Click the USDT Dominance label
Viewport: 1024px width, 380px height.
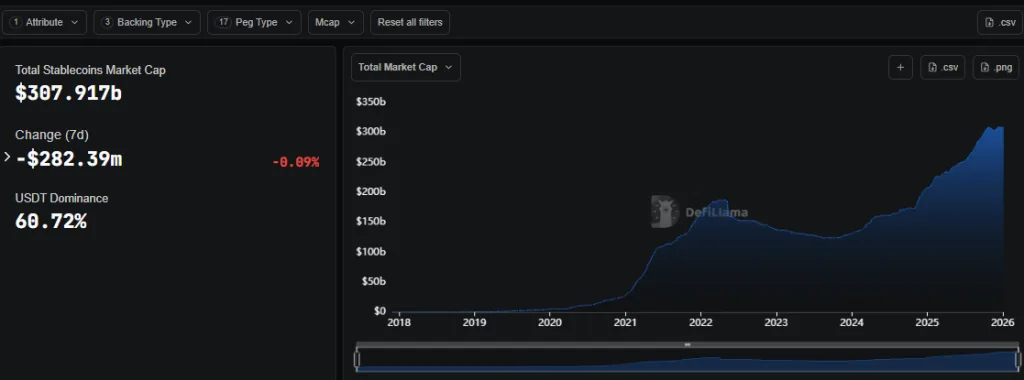[x=61, y=198]
